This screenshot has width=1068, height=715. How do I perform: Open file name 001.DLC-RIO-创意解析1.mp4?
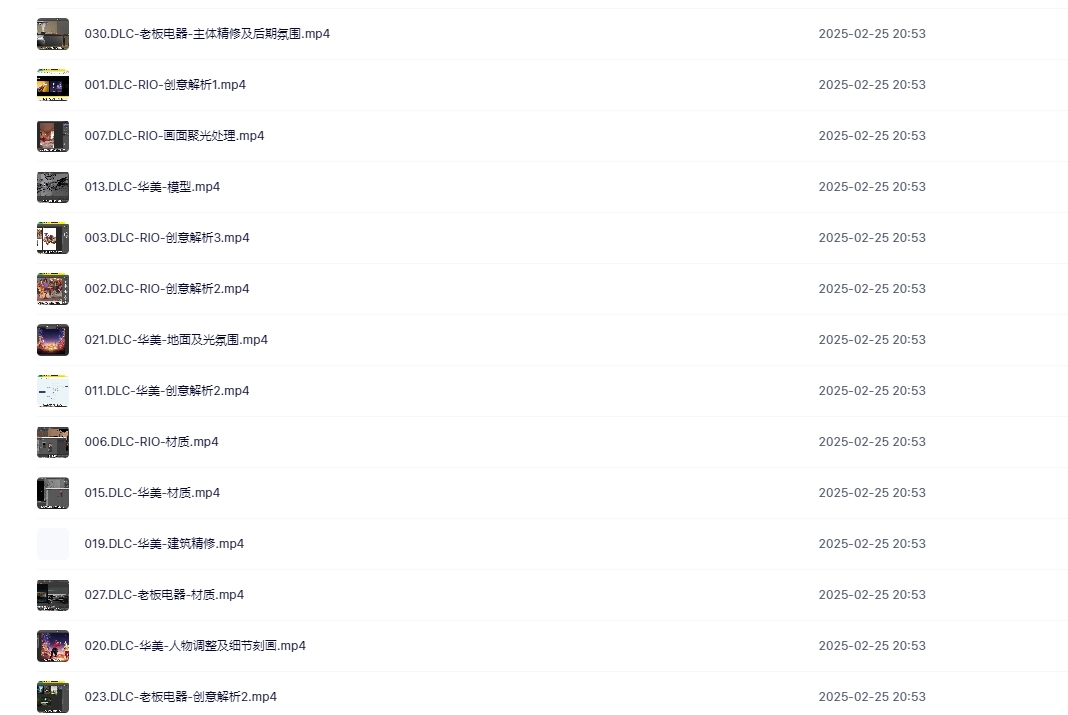click(165, 84)
